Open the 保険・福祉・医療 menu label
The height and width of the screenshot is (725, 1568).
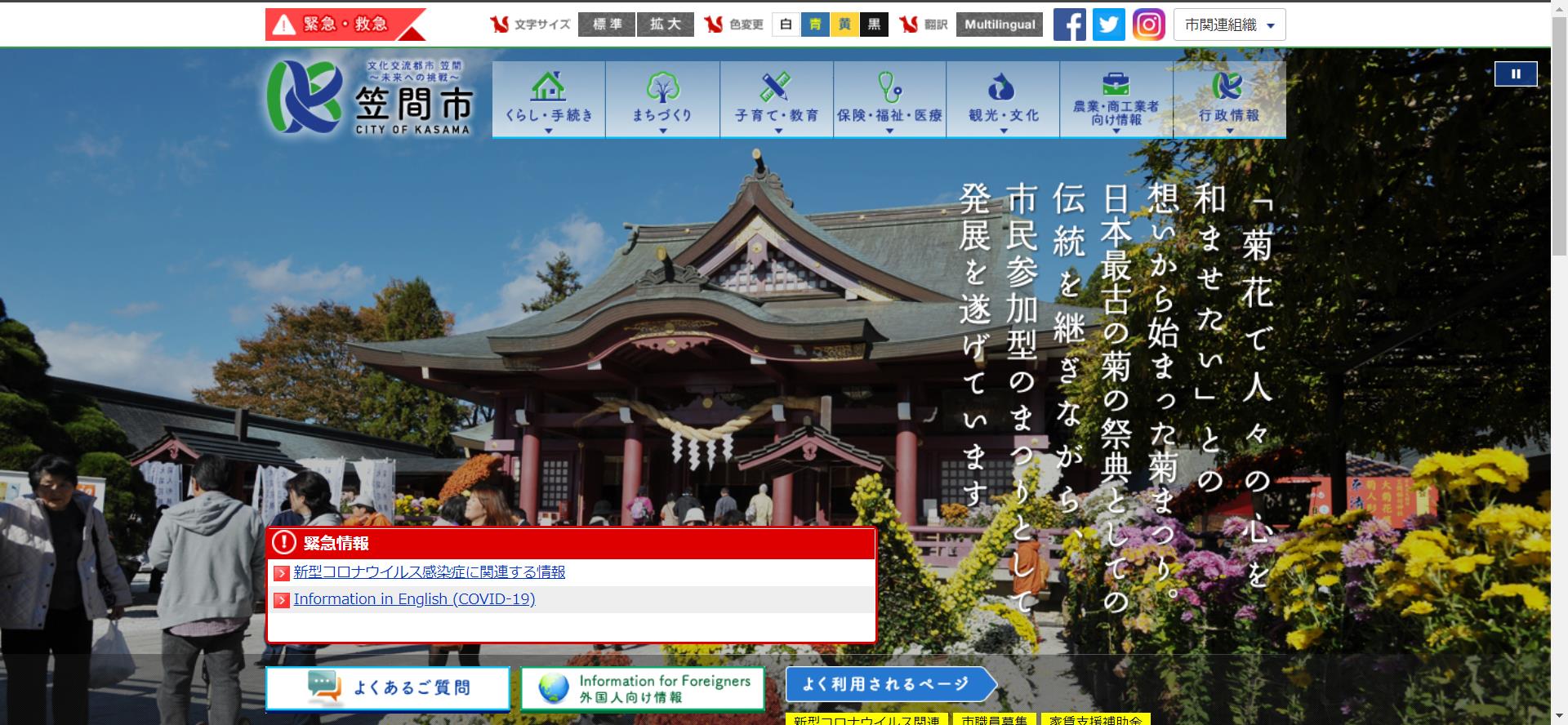[889, 115]
